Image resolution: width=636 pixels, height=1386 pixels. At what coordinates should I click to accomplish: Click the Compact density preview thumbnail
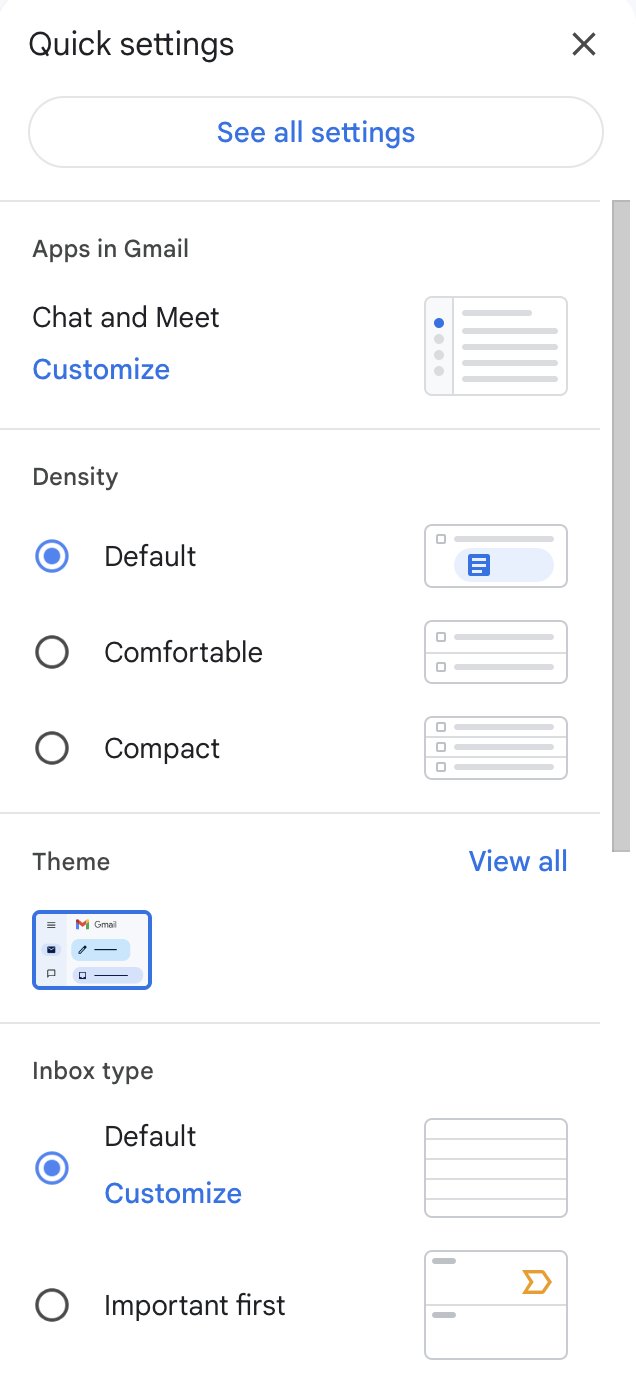(x=495, y=747)
